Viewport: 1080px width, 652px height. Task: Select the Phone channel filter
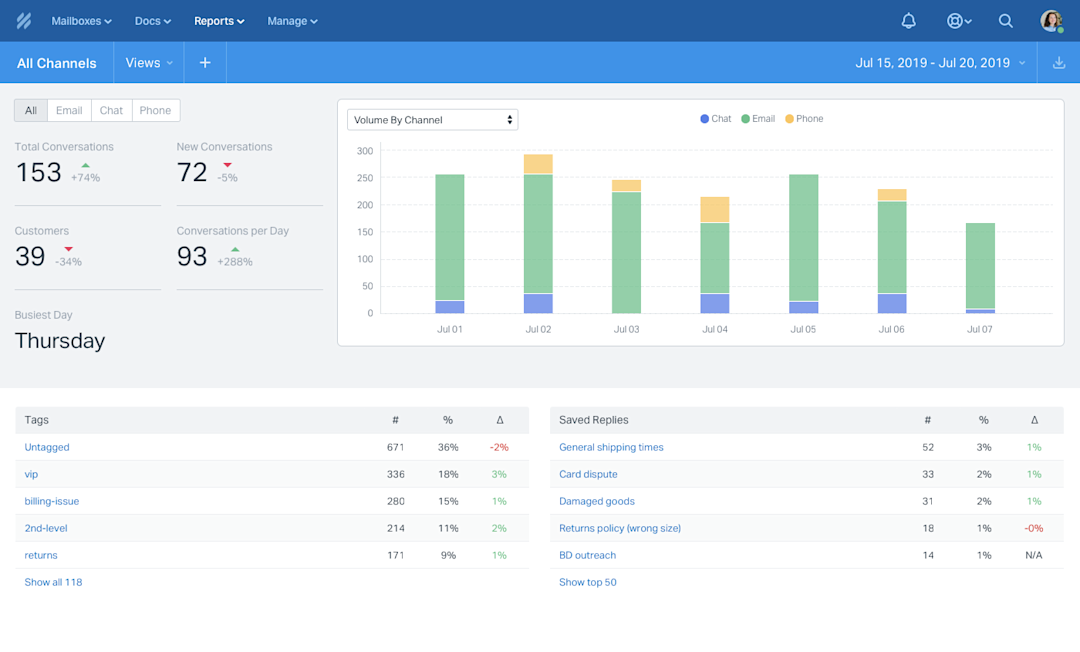[155, 110]
